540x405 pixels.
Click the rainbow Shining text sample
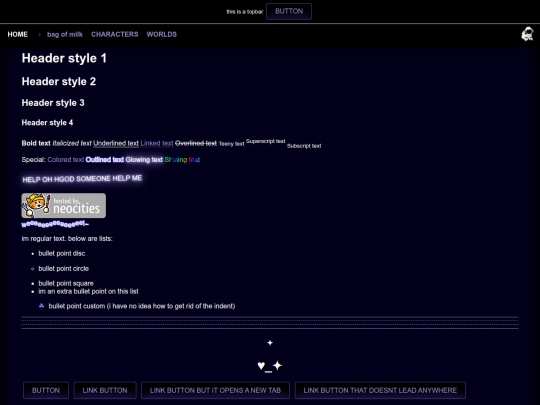pos(182,159)
